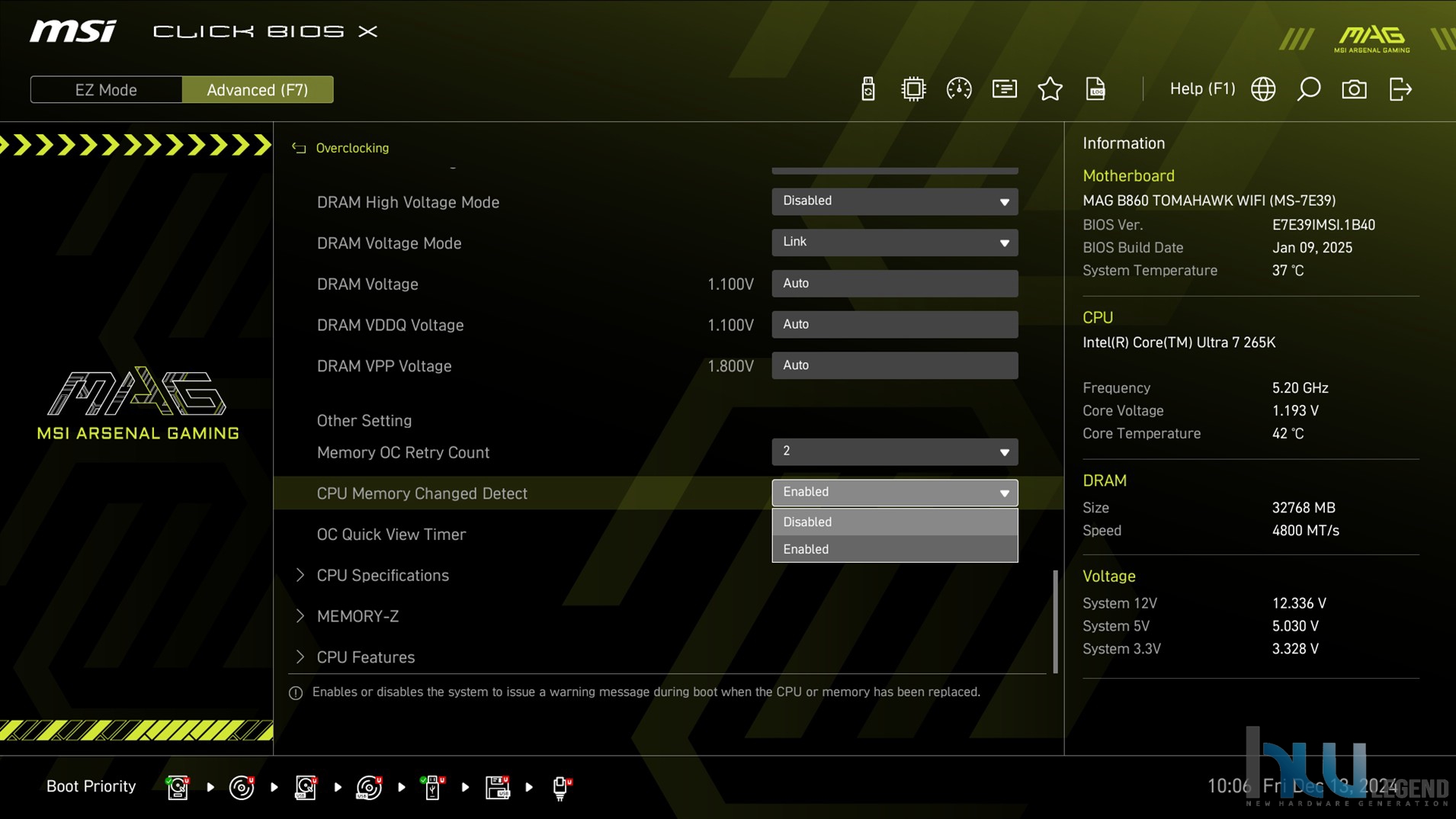Click the DRAM size value 32768 MB
This screenshot has height=819, width=1456.
pyautogui.click(x=1304, y=507)
